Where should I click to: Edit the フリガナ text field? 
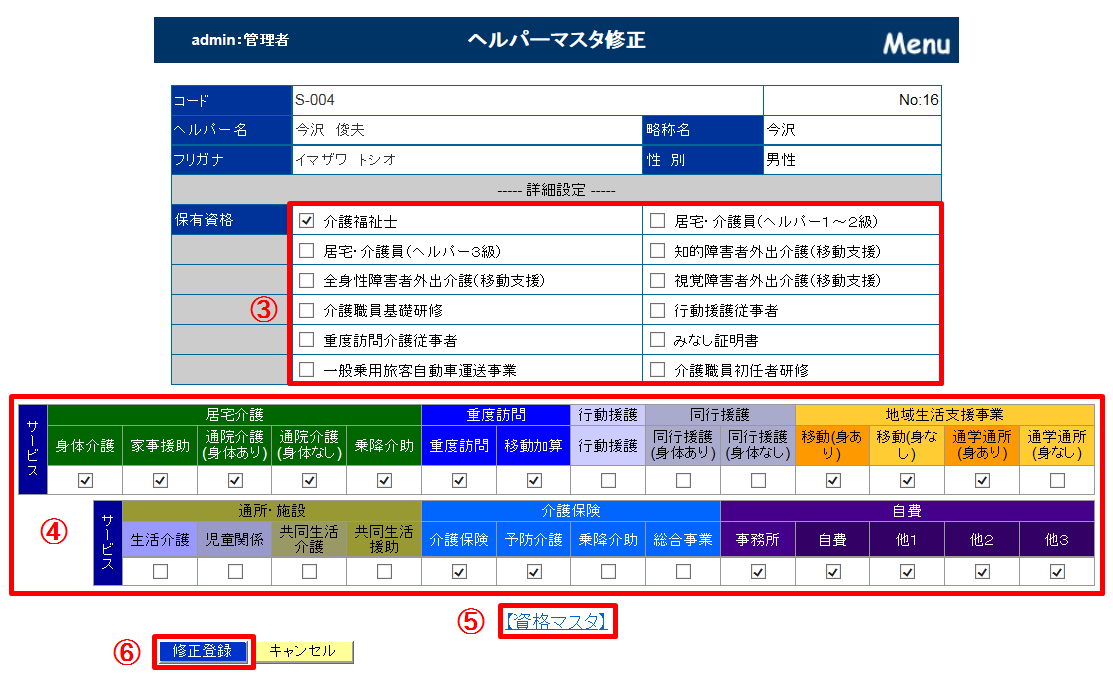(x=466, y=159)
